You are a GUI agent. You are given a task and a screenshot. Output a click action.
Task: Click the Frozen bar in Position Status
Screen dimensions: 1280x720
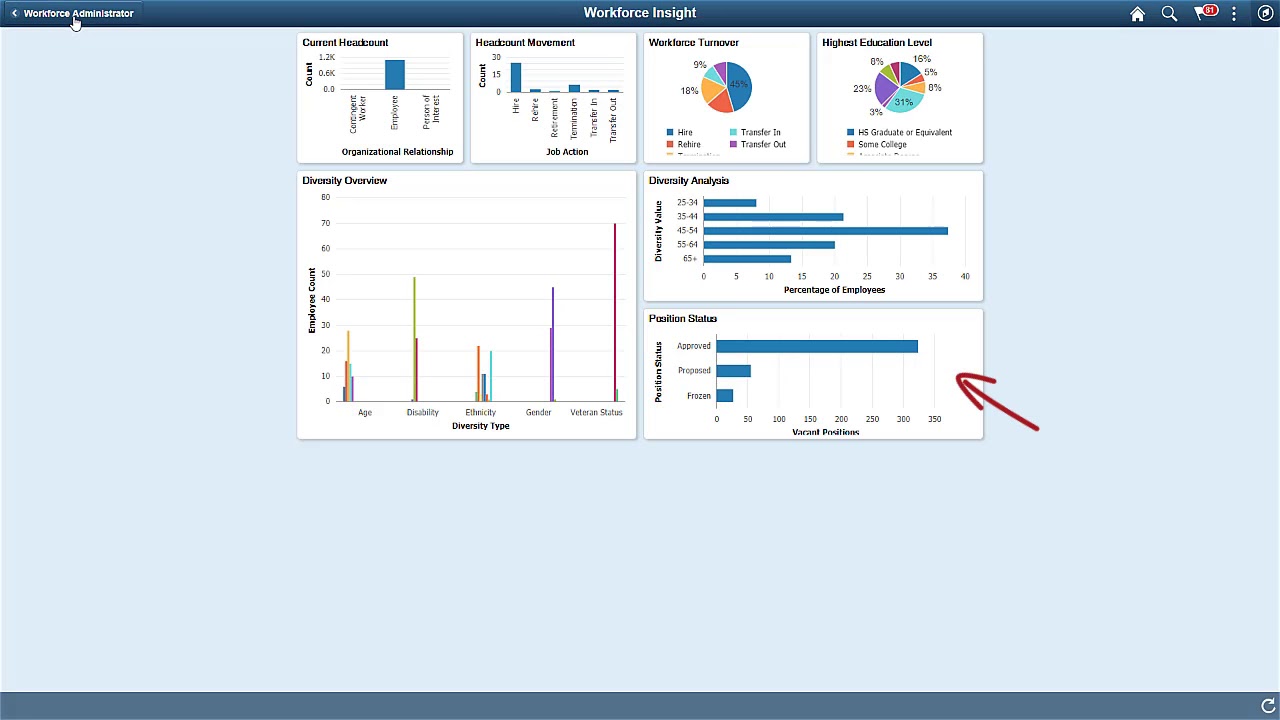[724, 396]
